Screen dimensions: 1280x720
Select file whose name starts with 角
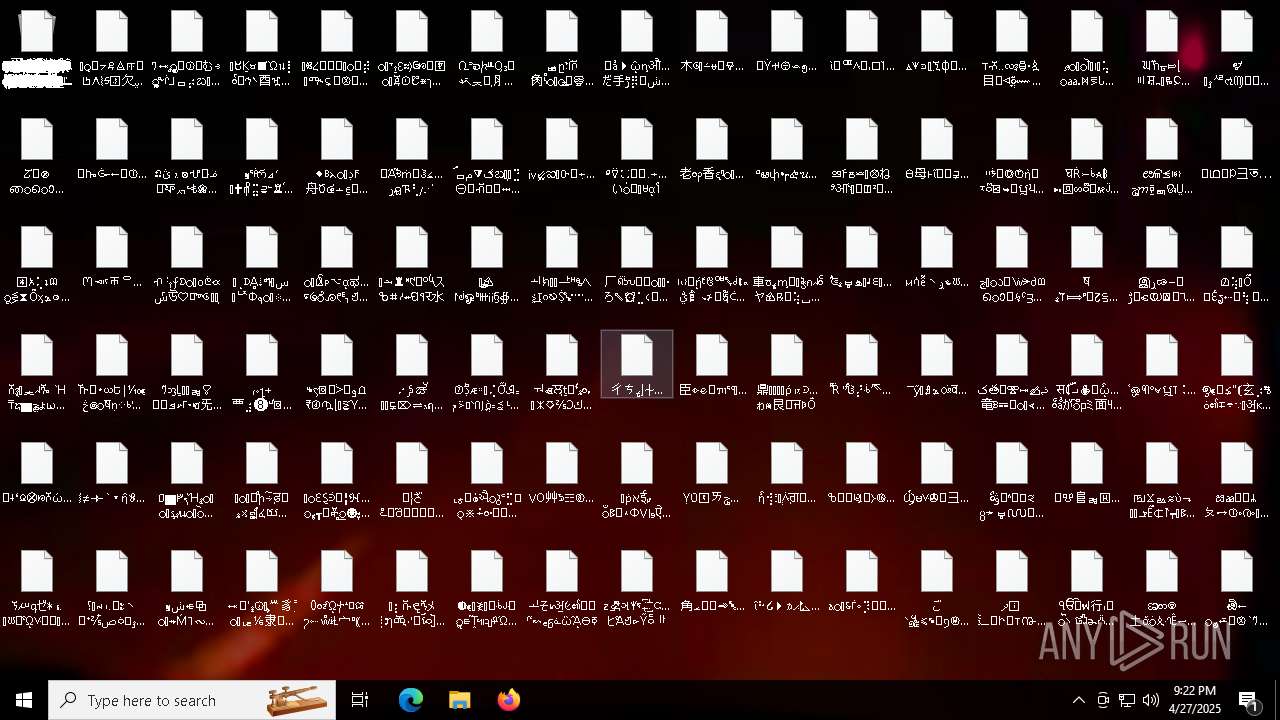pos(712,582)
